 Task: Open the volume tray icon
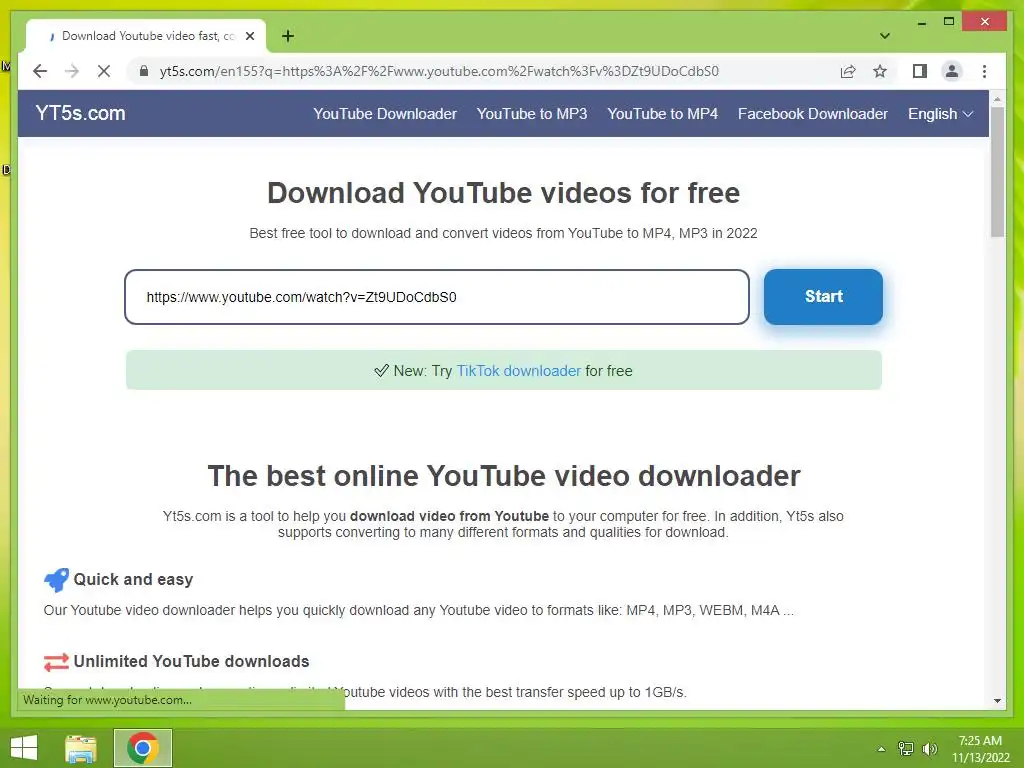(x=930, y=749)
